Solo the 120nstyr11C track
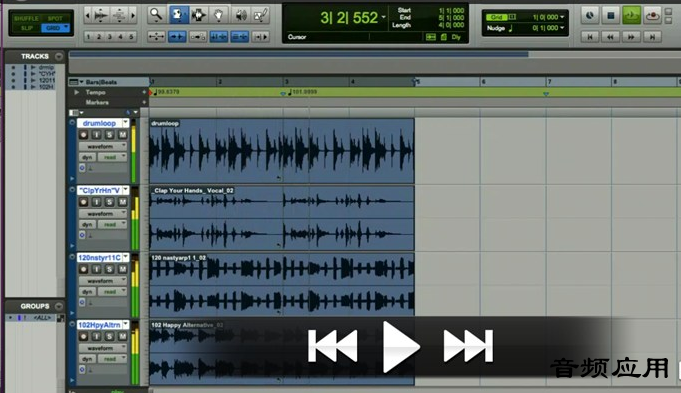681x393 pixels. [x=109, y=269]
